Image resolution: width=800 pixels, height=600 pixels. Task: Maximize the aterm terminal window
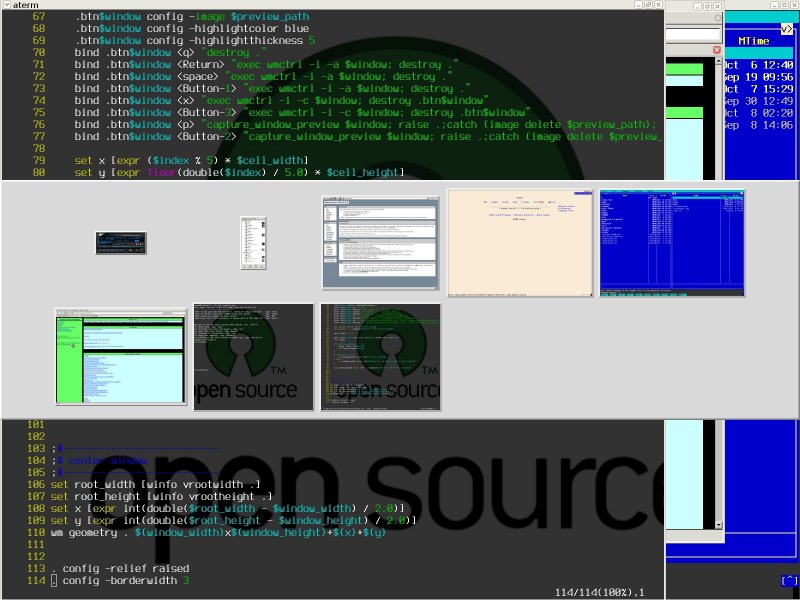(647, 5)
